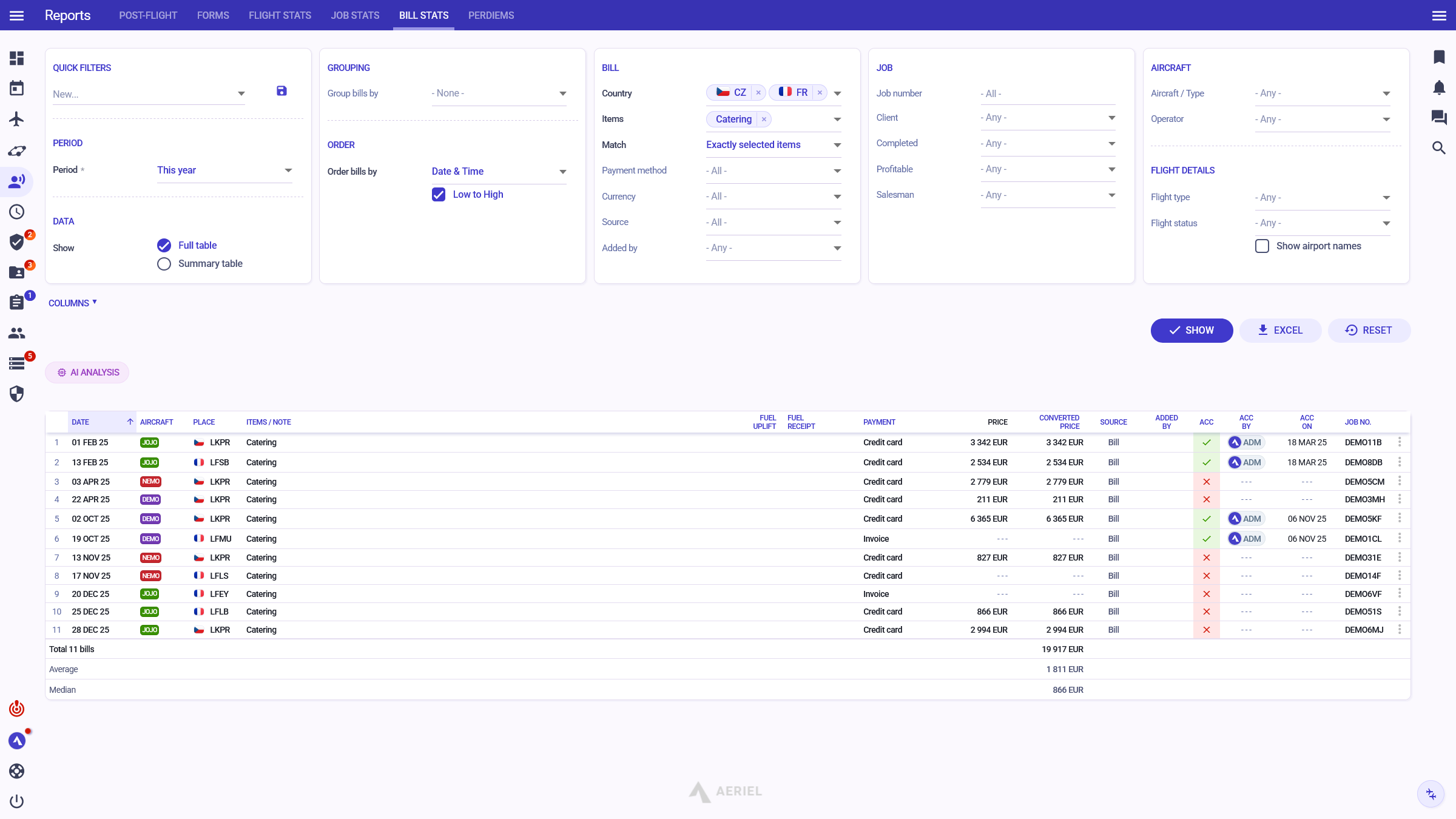Click the EXCEL export button
The image size is (1456, 819).
1280,331
